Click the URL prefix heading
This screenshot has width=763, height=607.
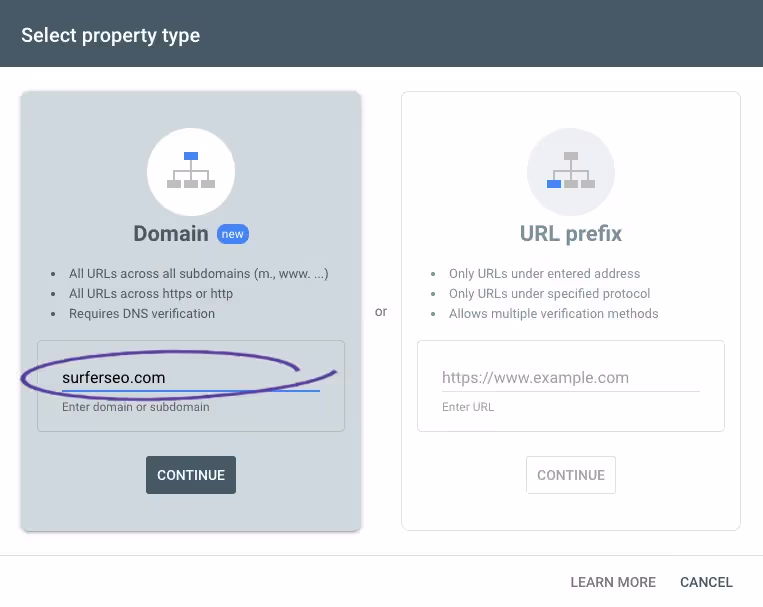(571, 234)
